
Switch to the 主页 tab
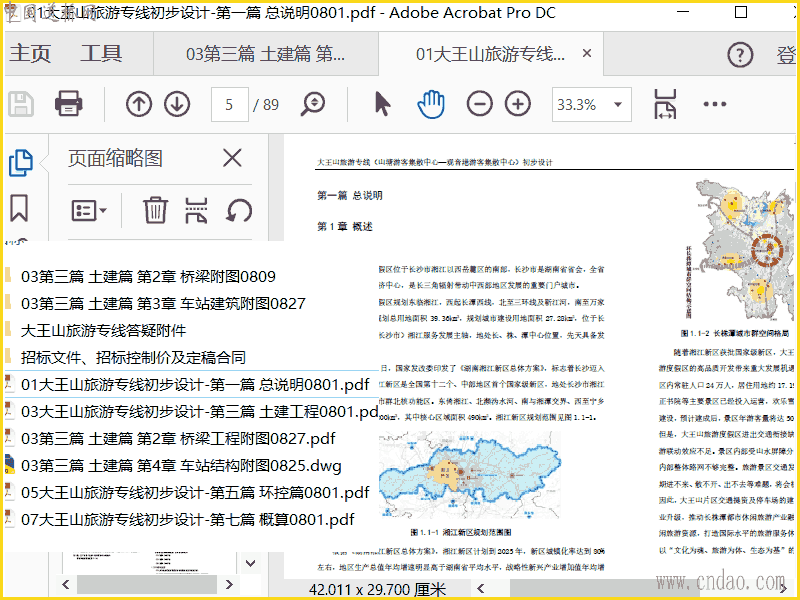tap(31, 53)
